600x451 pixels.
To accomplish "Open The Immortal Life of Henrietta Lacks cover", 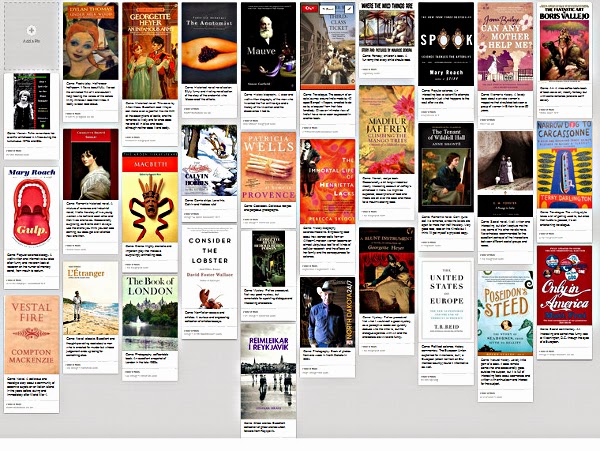I will (328, 181).
